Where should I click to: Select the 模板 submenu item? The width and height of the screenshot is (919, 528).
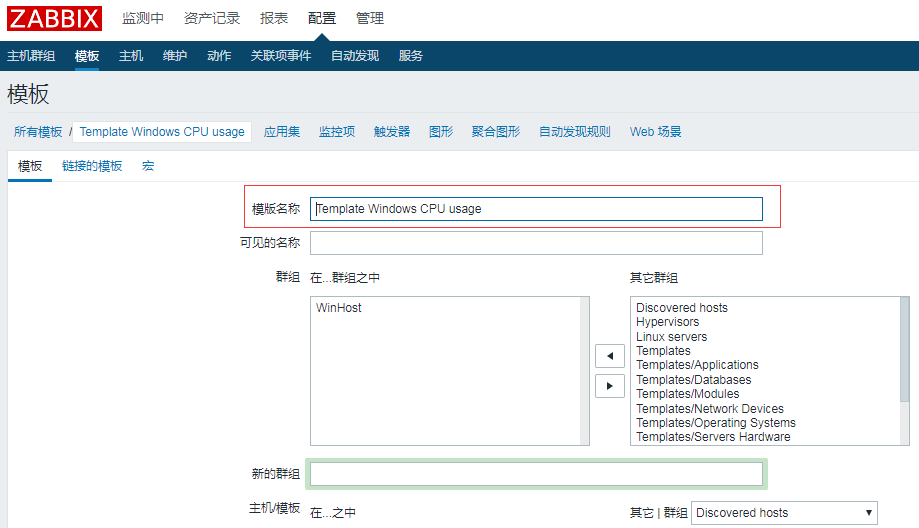point(87,56)
